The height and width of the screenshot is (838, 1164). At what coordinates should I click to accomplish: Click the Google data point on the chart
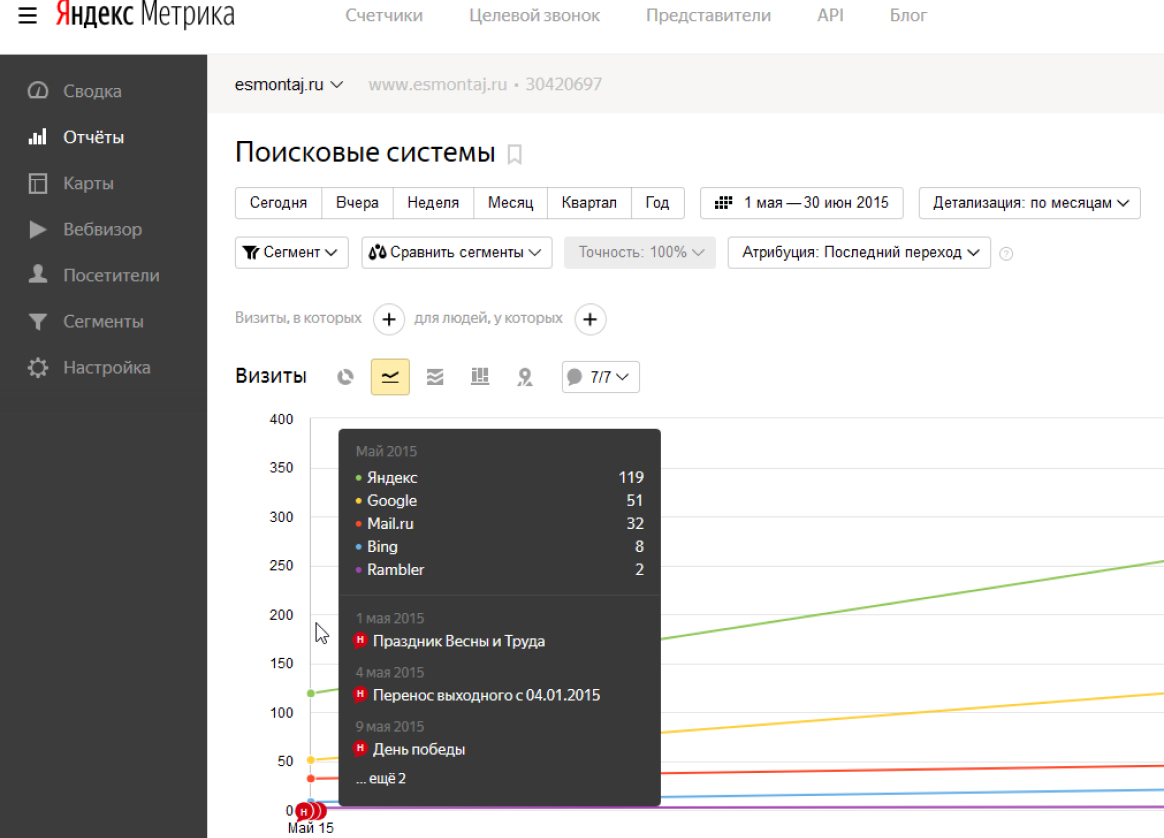coord(311,760)
